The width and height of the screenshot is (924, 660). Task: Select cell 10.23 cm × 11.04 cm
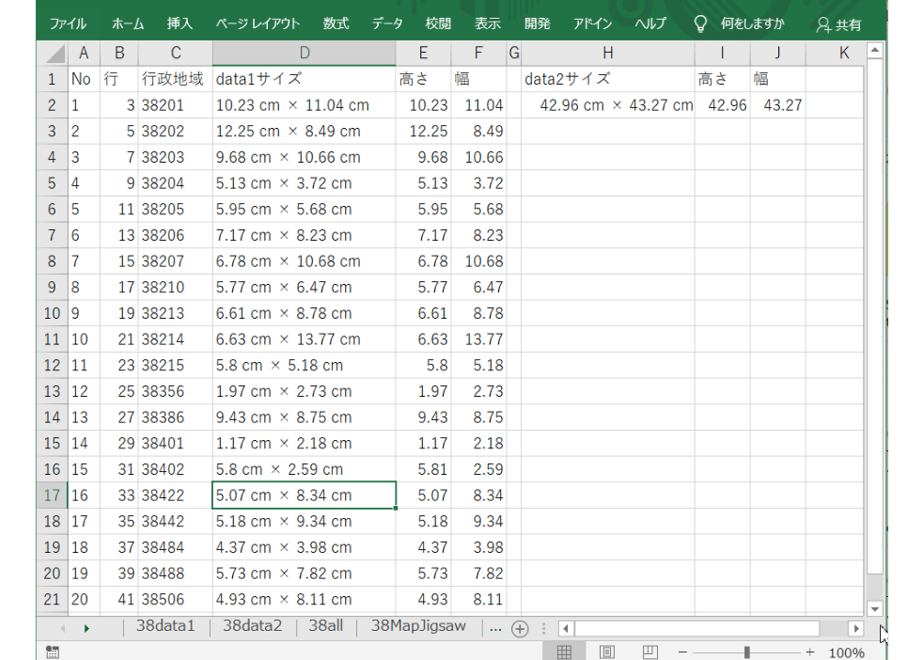304,105
